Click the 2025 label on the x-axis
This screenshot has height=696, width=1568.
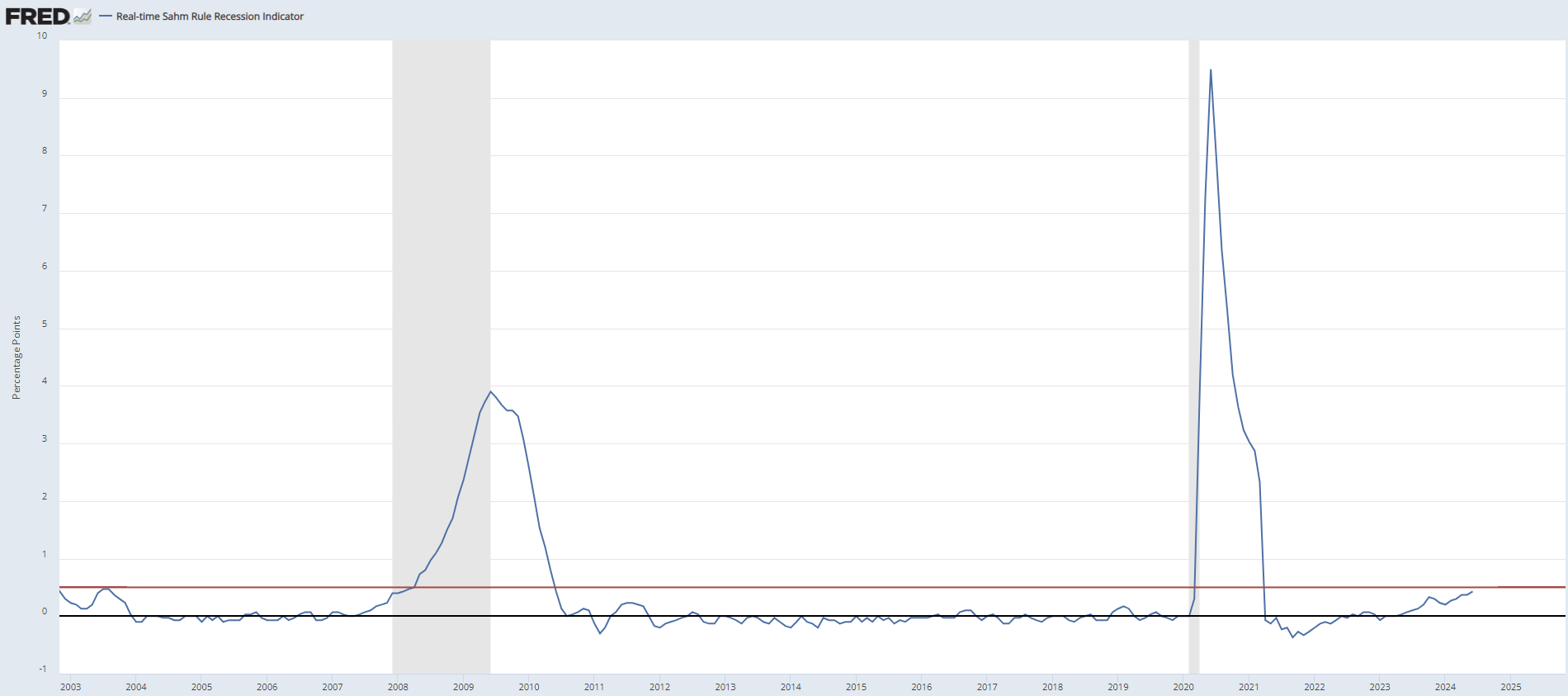(x=1510, y=687)
